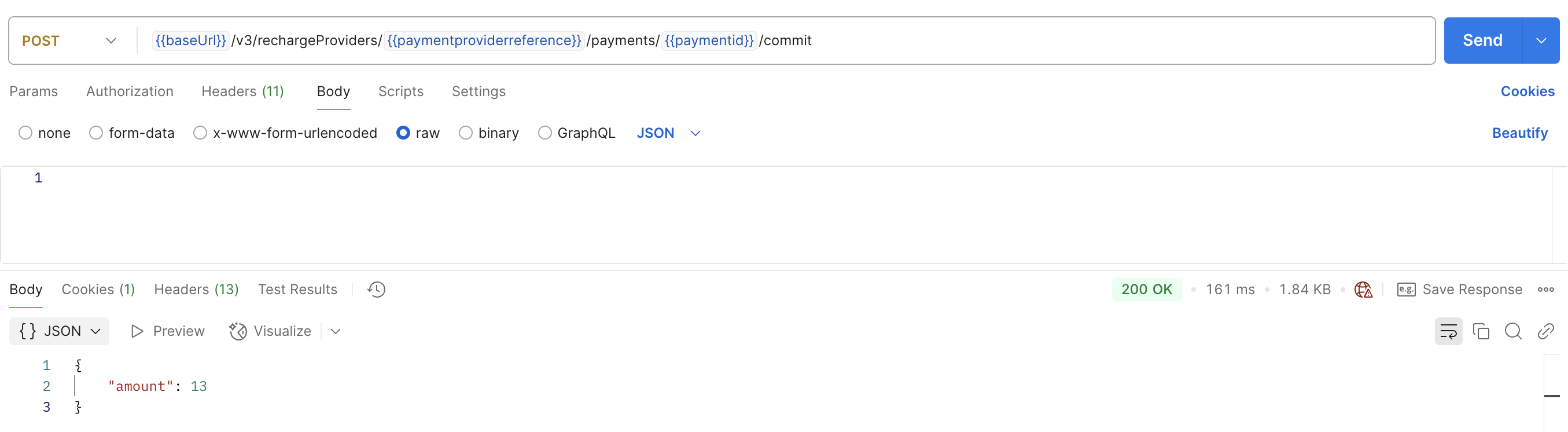Select the form-data radio button
This screenshot has width=1568, height=432.
(96, 133)
